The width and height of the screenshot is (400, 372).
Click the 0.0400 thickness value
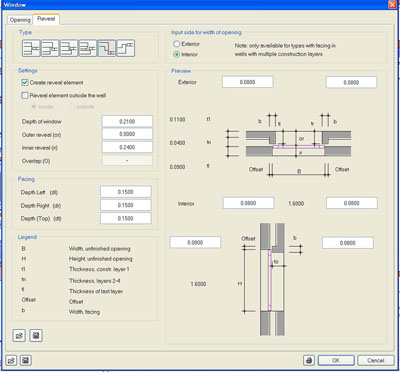tap(178, 143)
